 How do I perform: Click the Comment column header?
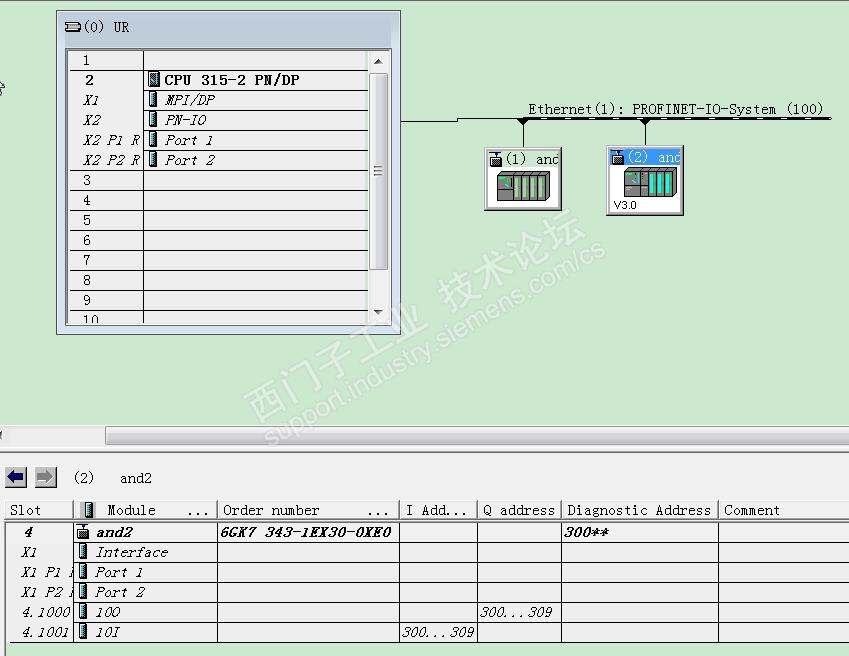coord(783,510)
